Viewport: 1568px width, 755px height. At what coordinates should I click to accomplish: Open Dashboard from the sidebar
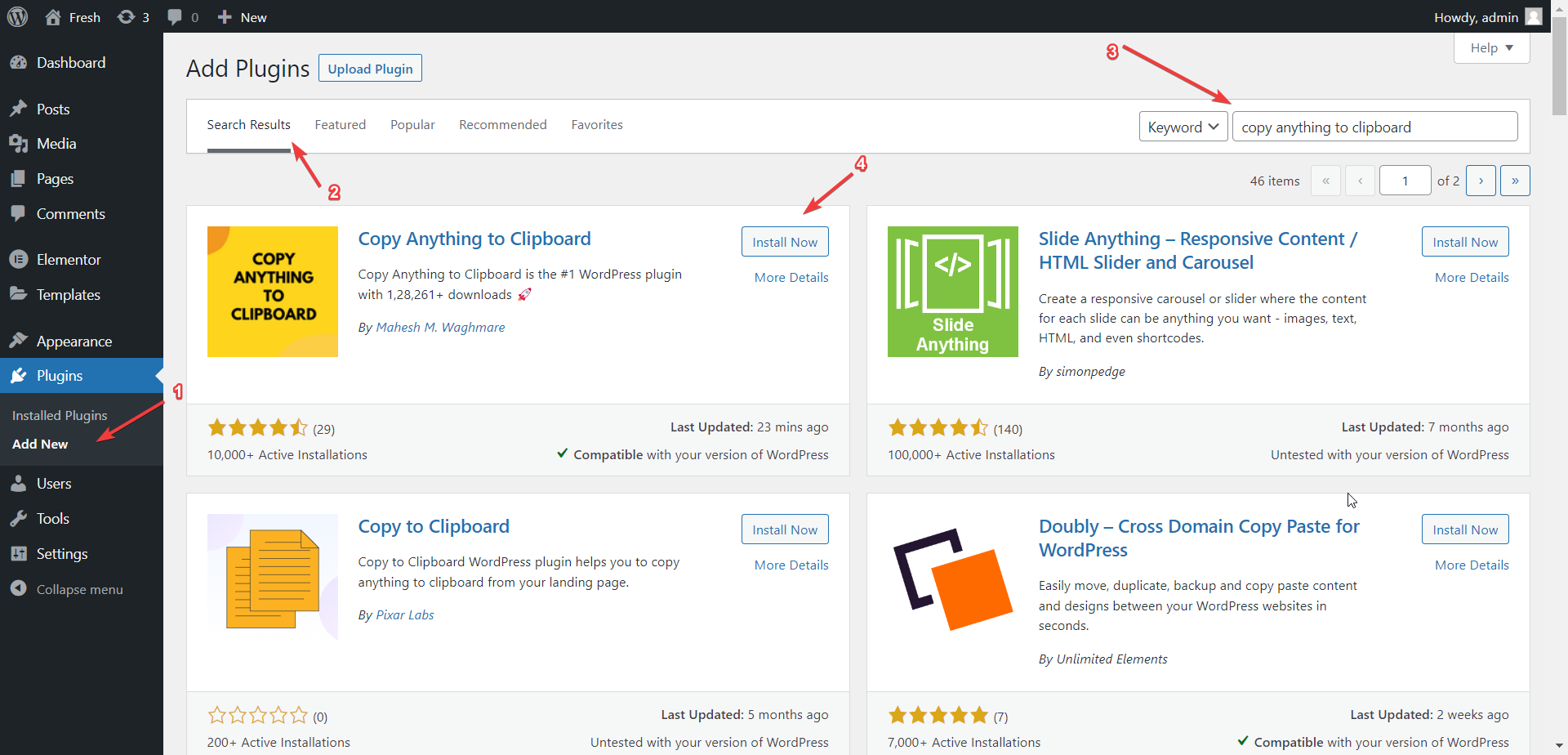pyautogui.click(x=82, y=63)
